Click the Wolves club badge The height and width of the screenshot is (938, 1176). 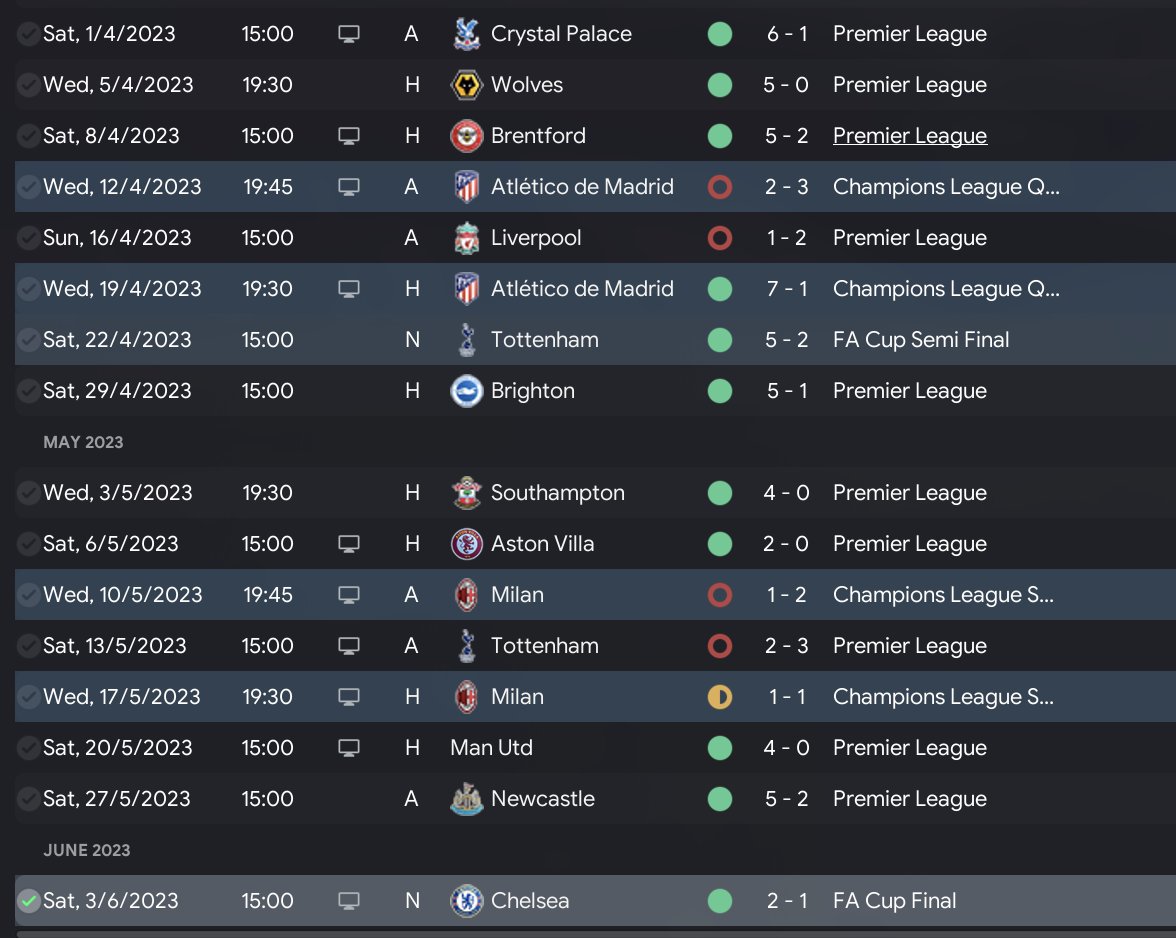467,85
